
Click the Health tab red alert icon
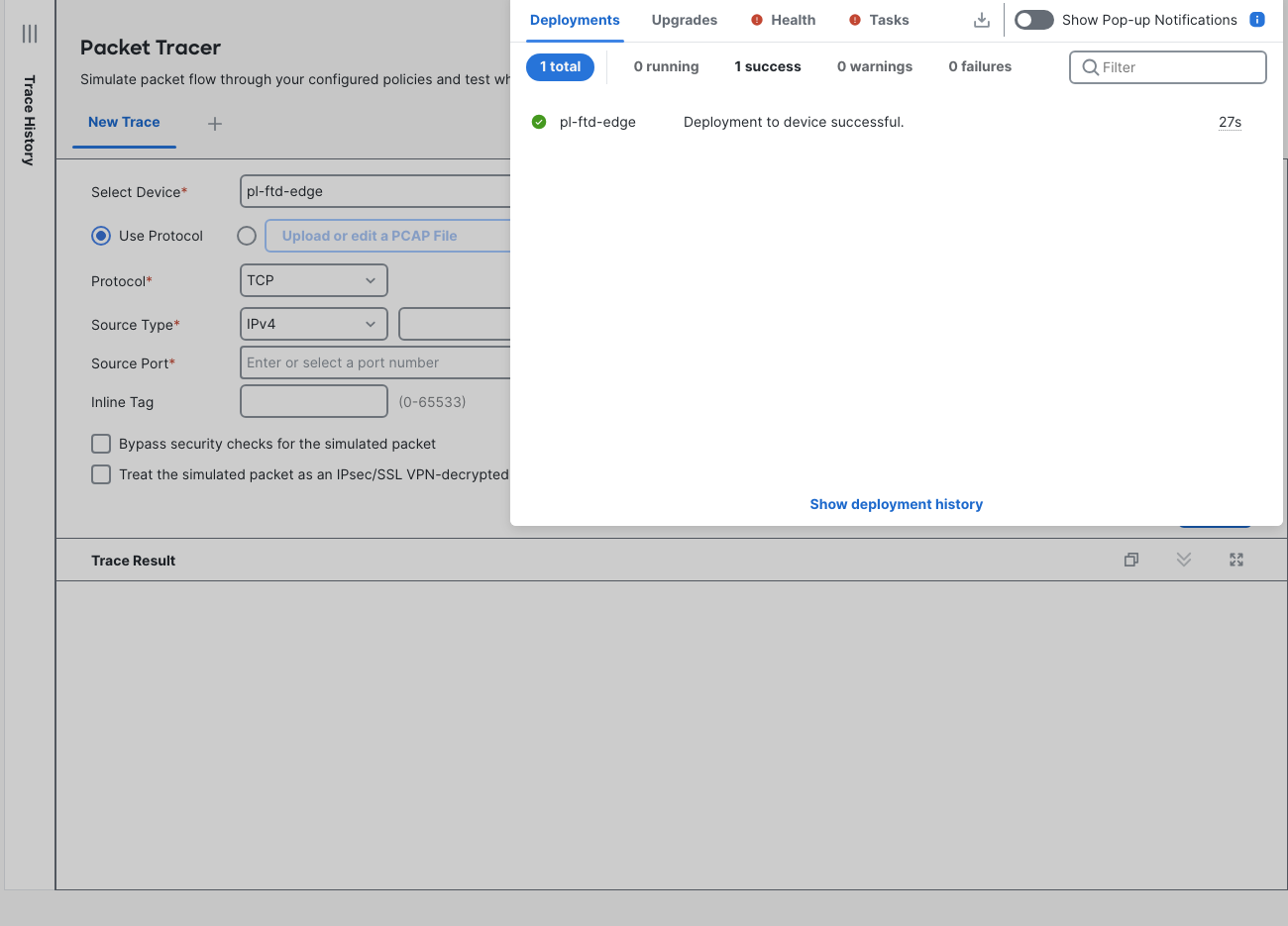pyautogui.click(x=757, y=20)
